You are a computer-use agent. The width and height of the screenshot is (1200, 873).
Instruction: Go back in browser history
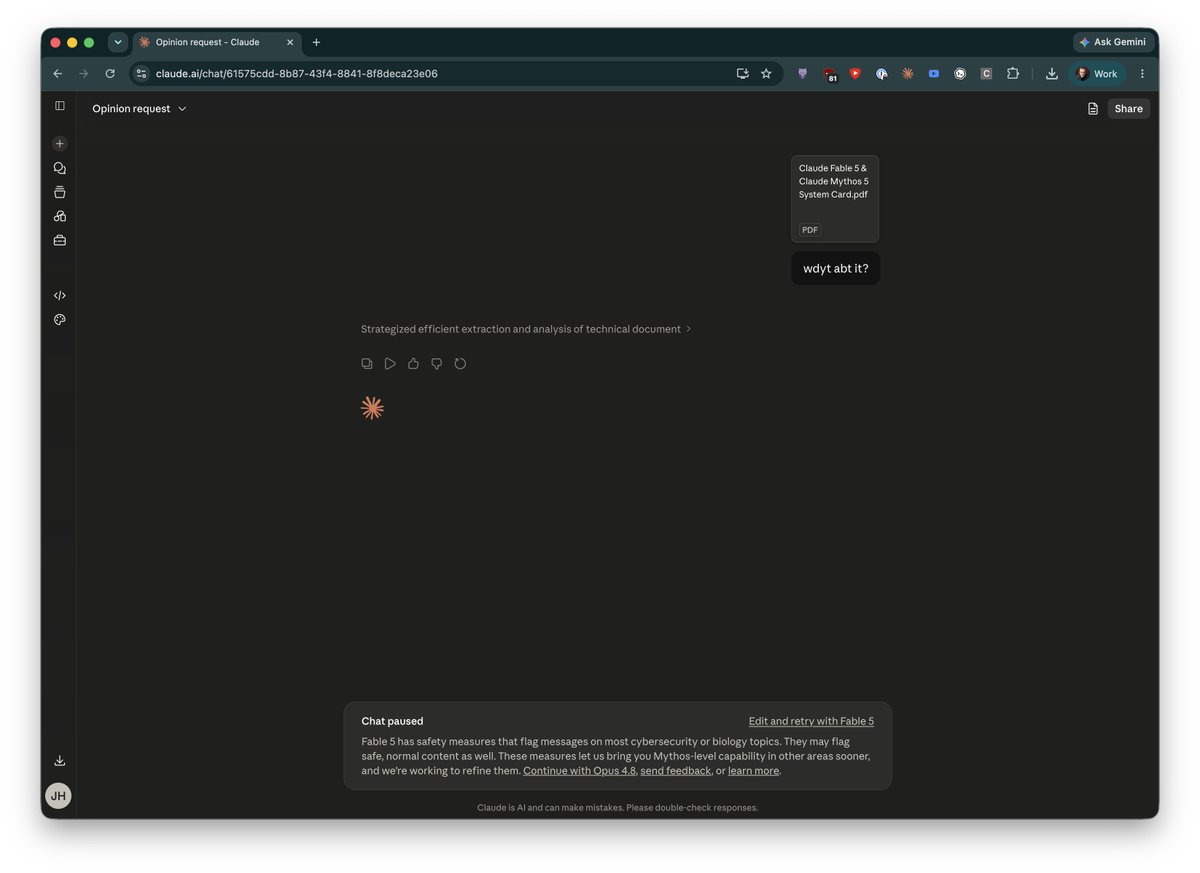point(57,74)
